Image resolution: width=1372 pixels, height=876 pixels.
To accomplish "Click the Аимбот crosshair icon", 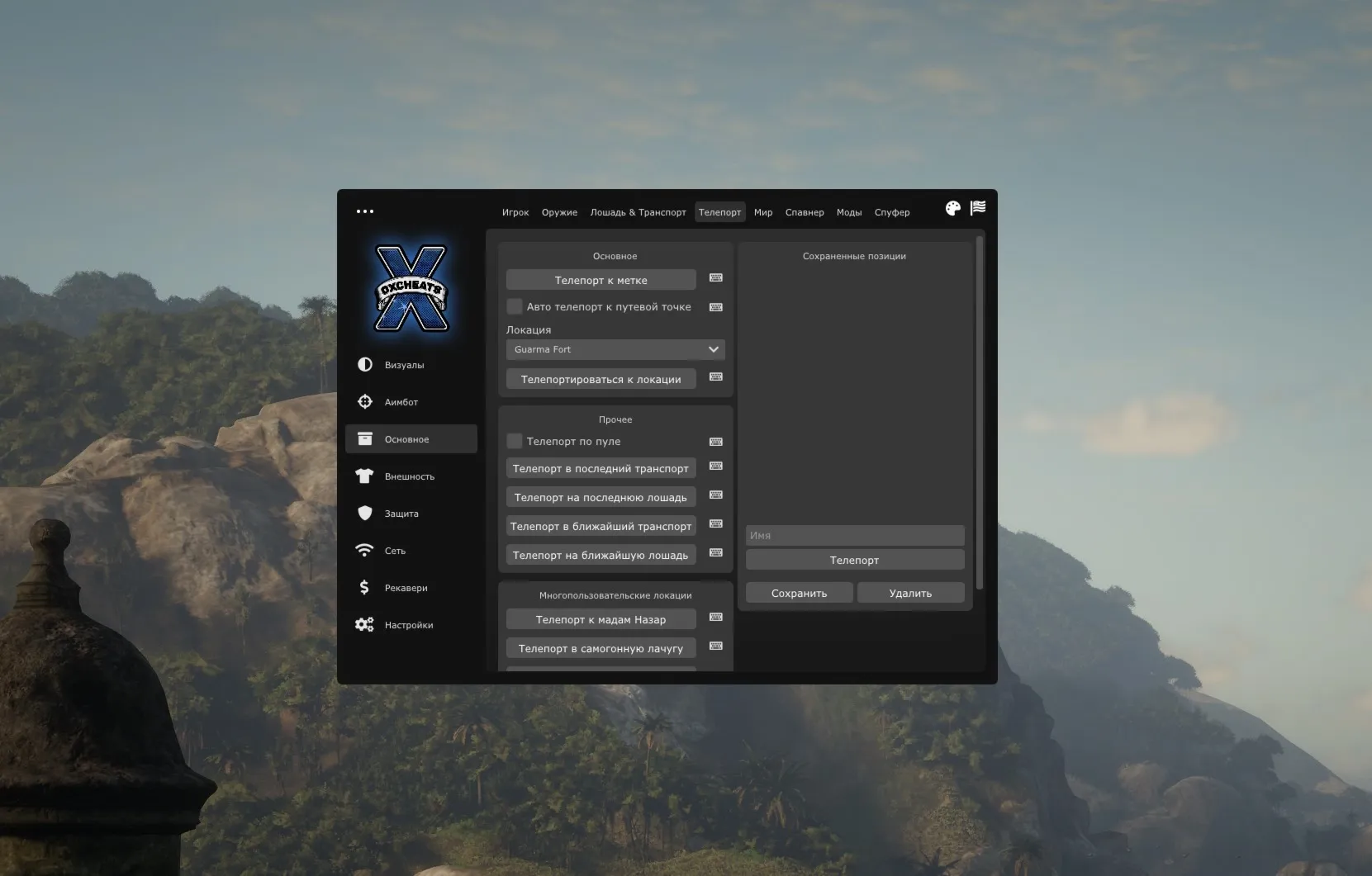I will (x=364, y=402).
